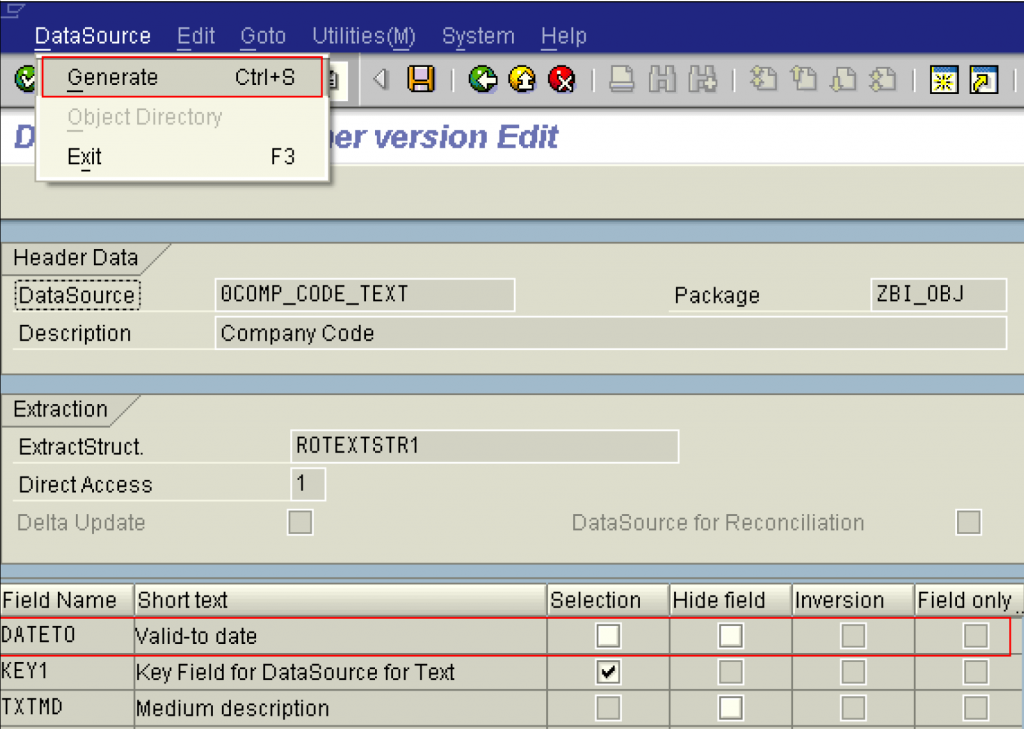
Task: Click the yellow Exit up-arrow icon
Action: point(522,80)
